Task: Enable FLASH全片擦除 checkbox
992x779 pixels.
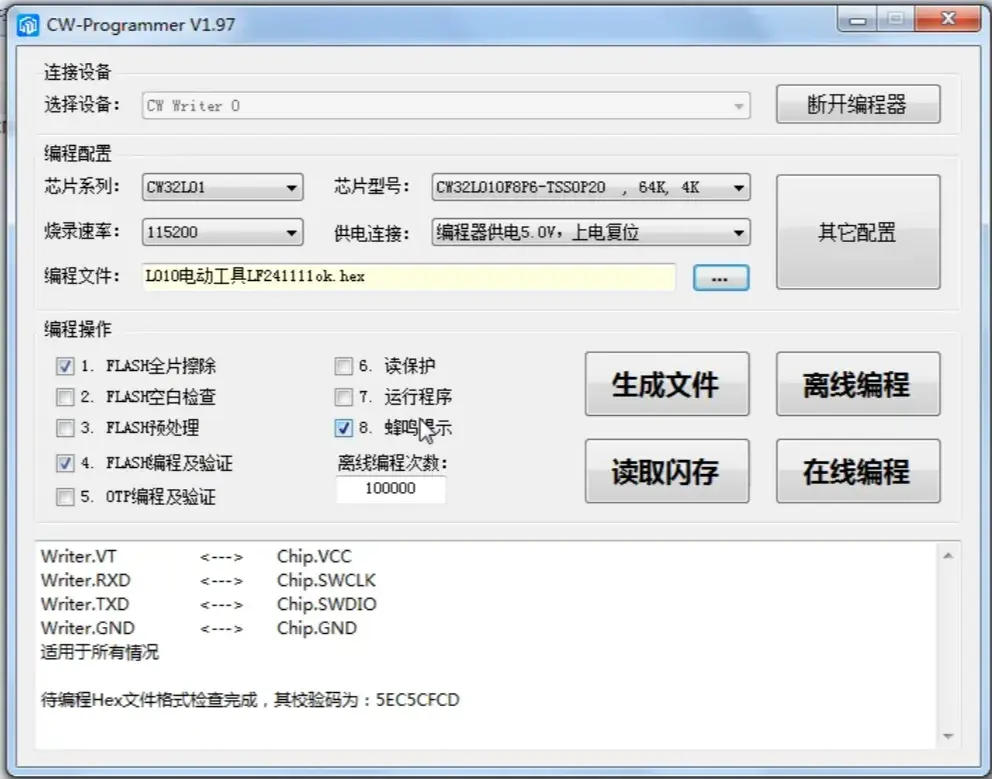Action: (65, 366)
